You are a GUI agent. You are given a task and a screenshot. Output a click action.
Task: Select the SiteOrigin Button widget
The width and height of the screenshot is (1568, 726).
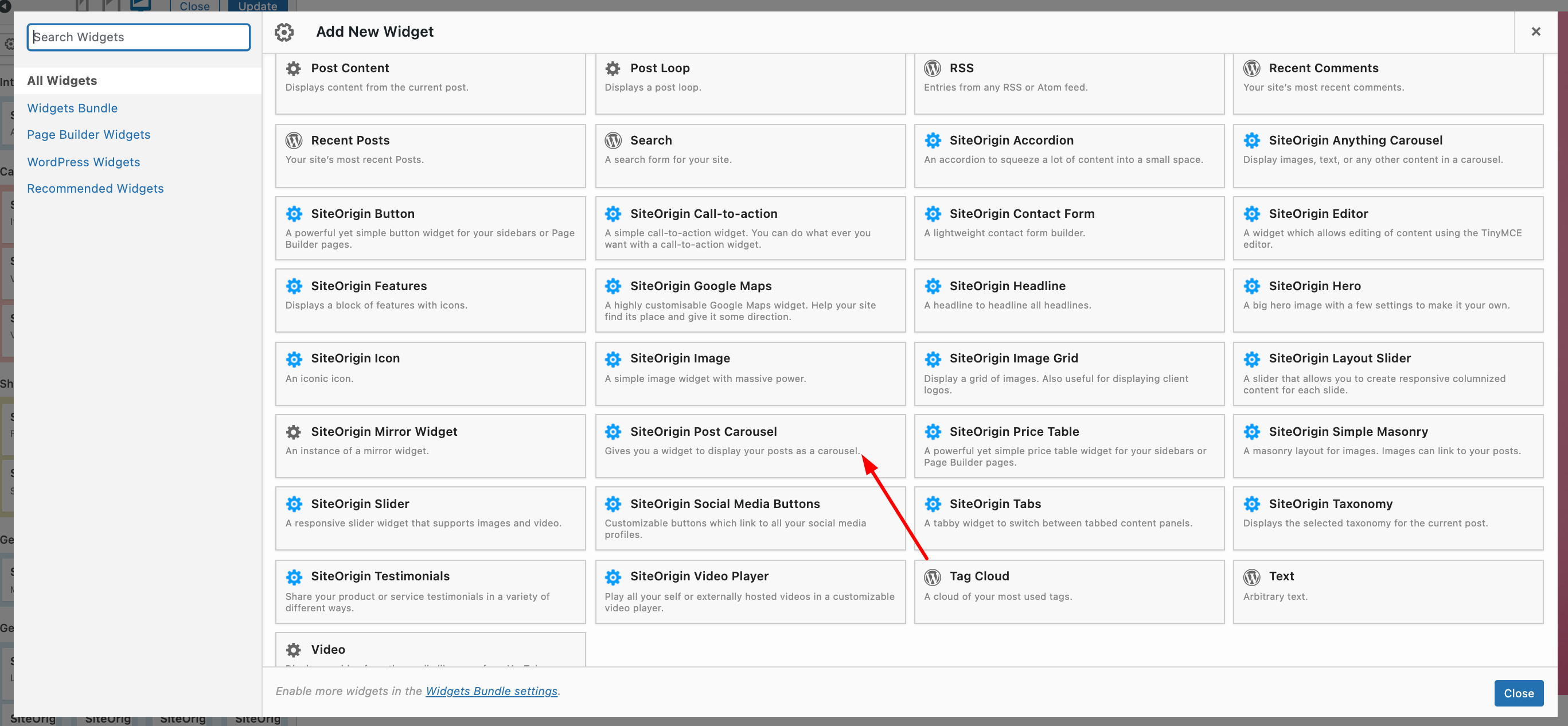430,228
